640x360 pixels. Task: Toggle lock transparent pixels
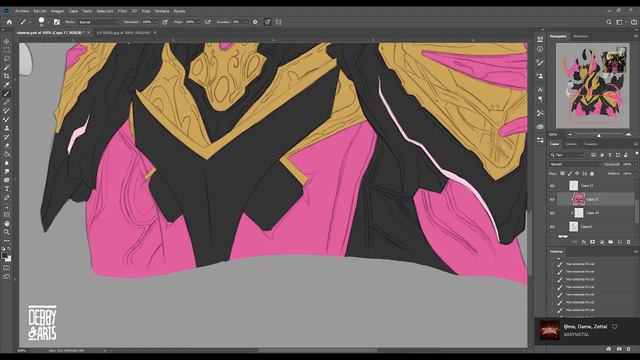(562, 173)
